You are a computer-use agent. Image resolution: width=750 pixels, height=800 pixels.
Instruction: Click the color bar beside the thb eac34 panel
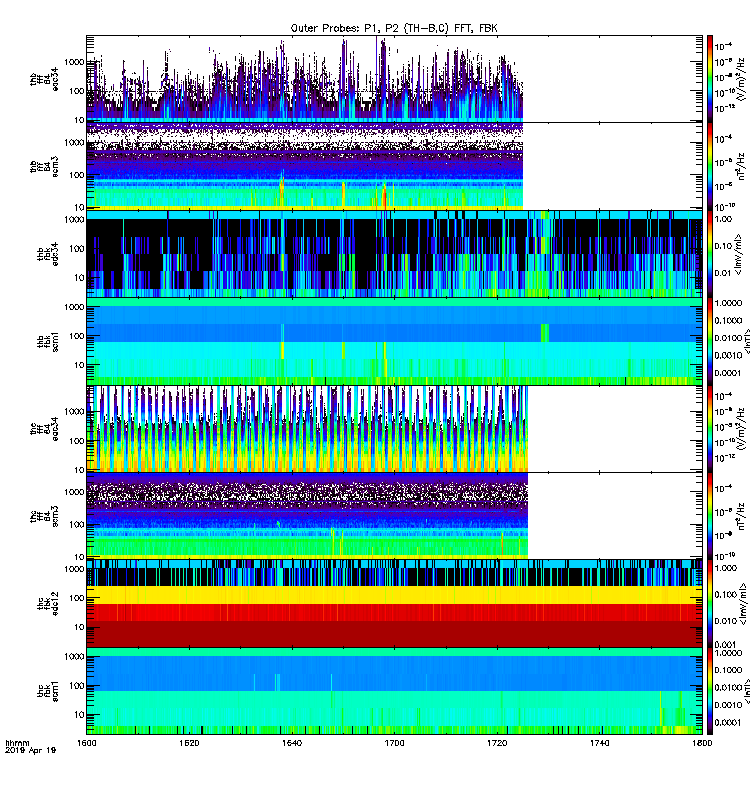(x=710, y=79)
